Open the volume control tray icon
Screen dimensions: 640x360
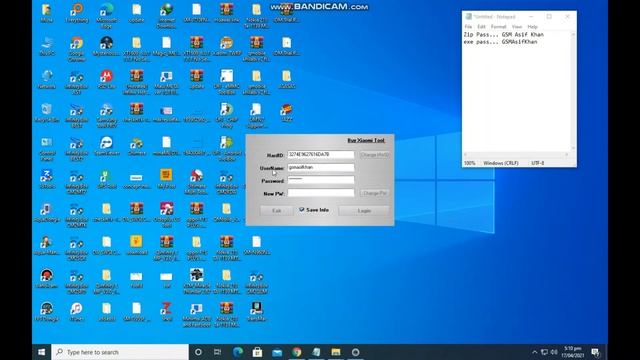tap(554, 352)
